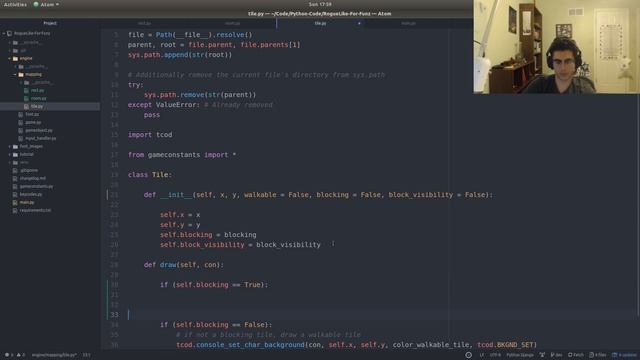Click line number 33 in the gutter
The image size is (640, 360).
pos(114,315)
